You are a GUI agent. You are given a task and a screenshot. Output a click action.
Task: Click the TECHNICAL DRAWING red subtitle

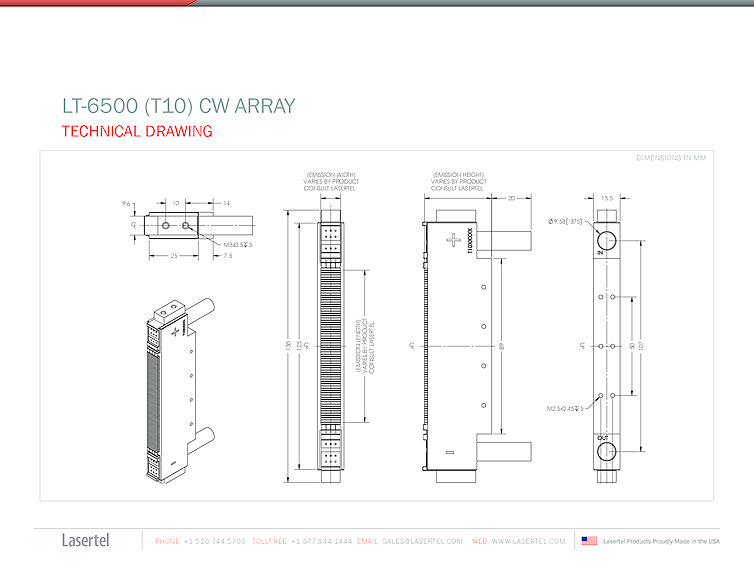(137, 131)
